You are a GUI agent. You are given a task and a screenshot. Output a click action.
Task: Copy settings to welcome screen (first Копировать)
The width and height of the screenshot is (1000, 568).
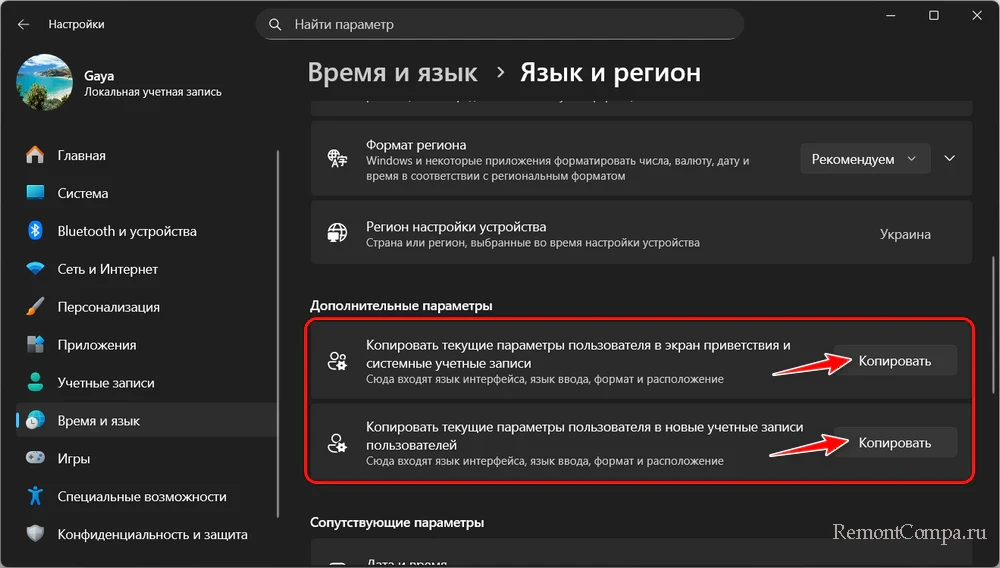pyautogui.click(x=894, y=361)
